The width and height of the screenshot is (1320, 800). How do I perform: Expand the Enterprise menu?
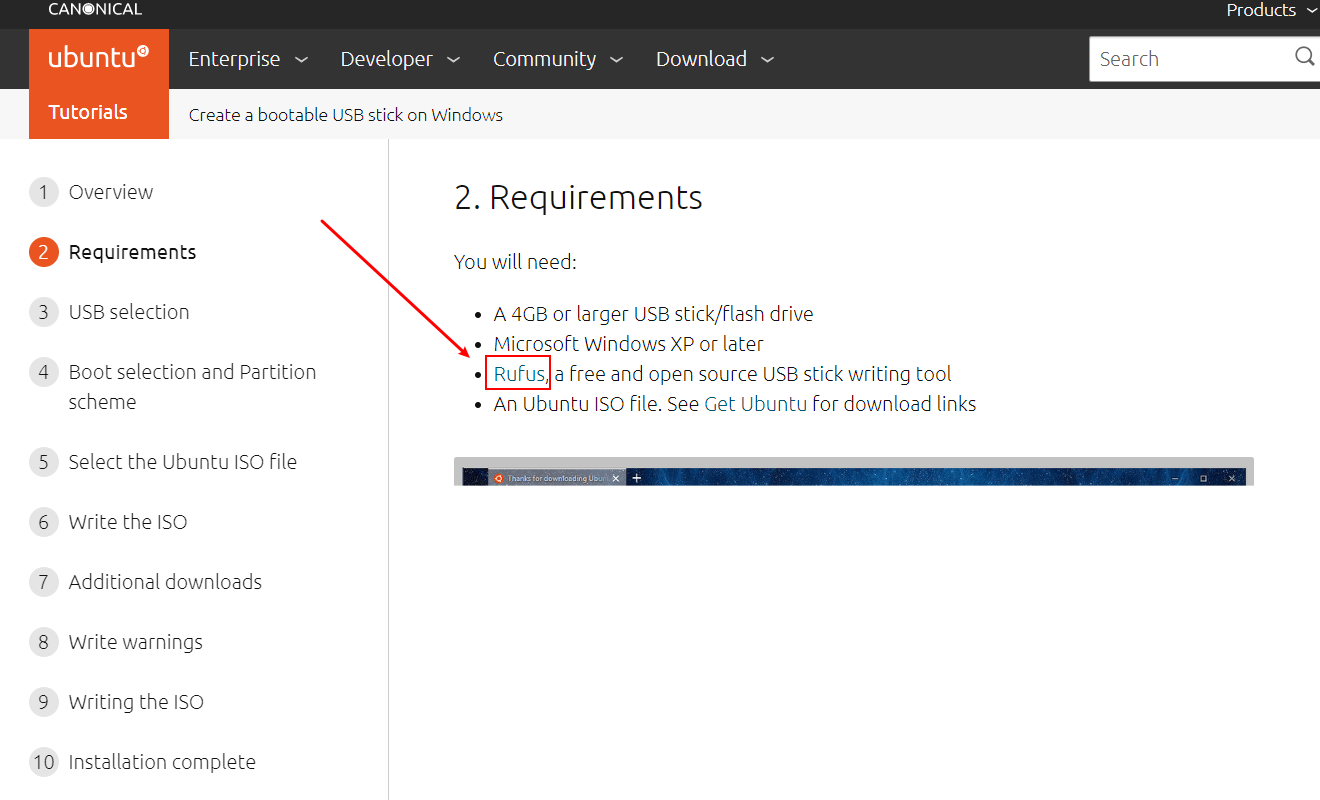pyautogui.click(x=248, y=59)
